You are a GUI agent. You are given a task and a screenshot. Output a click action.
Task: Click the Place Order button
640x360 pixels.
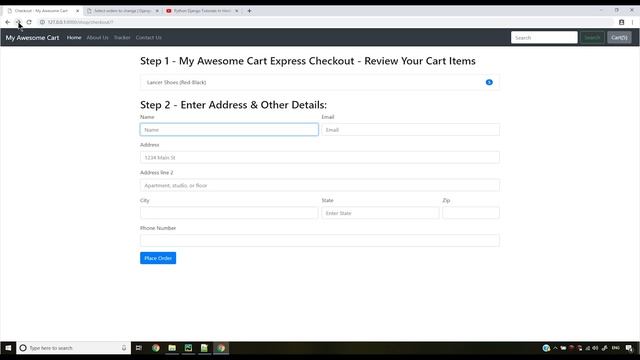(x=158, y=258)
